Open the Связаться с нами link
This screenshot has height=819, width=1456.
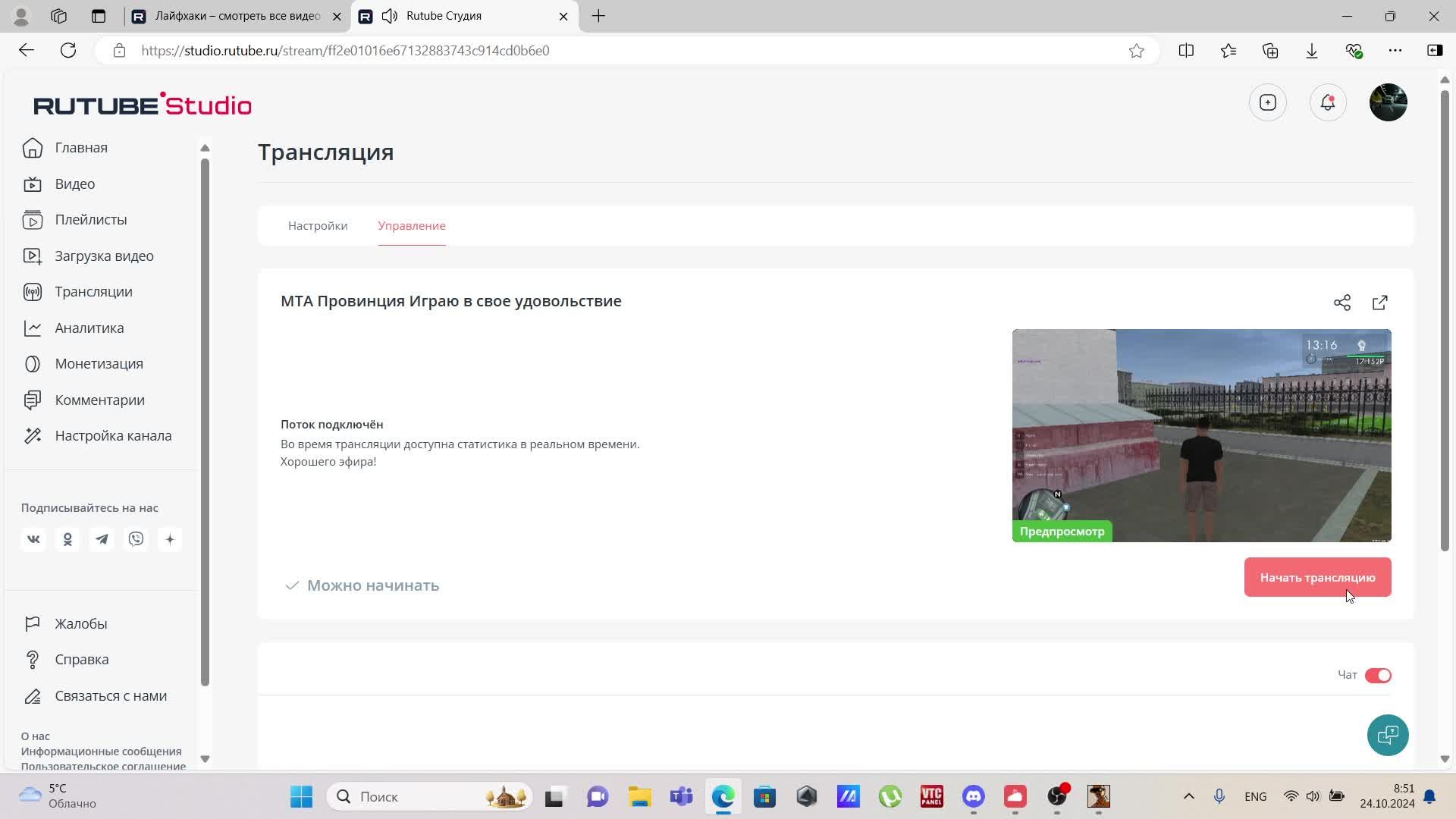[111, 695]
